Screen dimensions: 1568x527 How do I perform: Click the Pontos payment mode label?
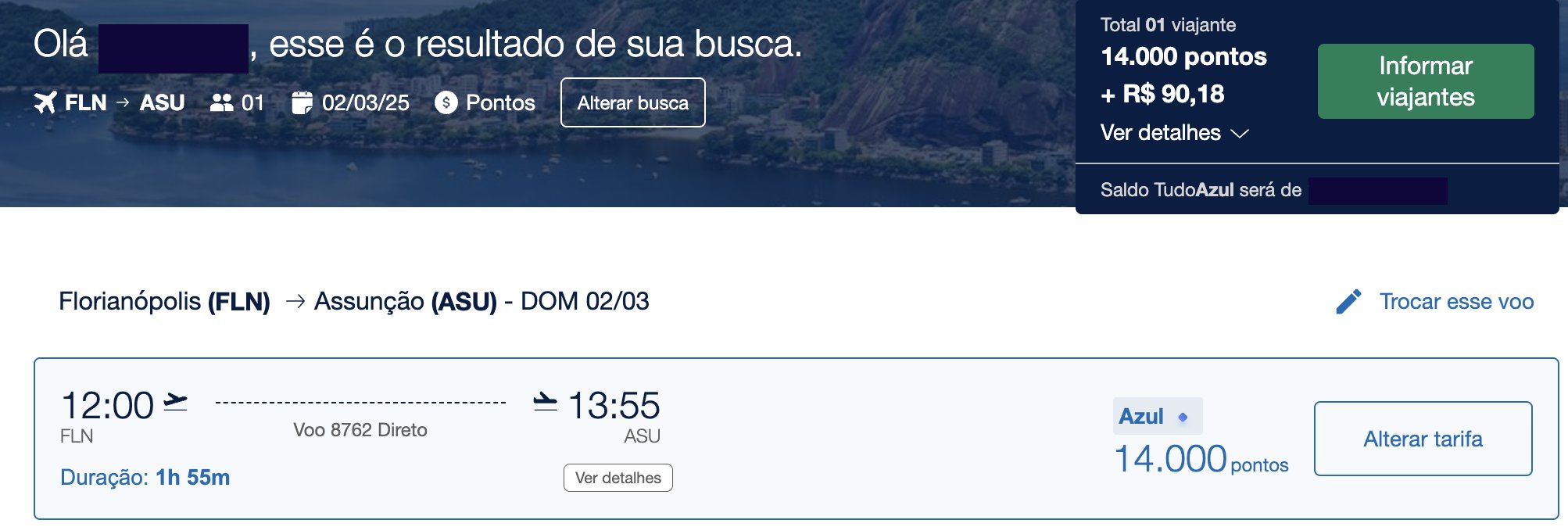coord(500,102)
